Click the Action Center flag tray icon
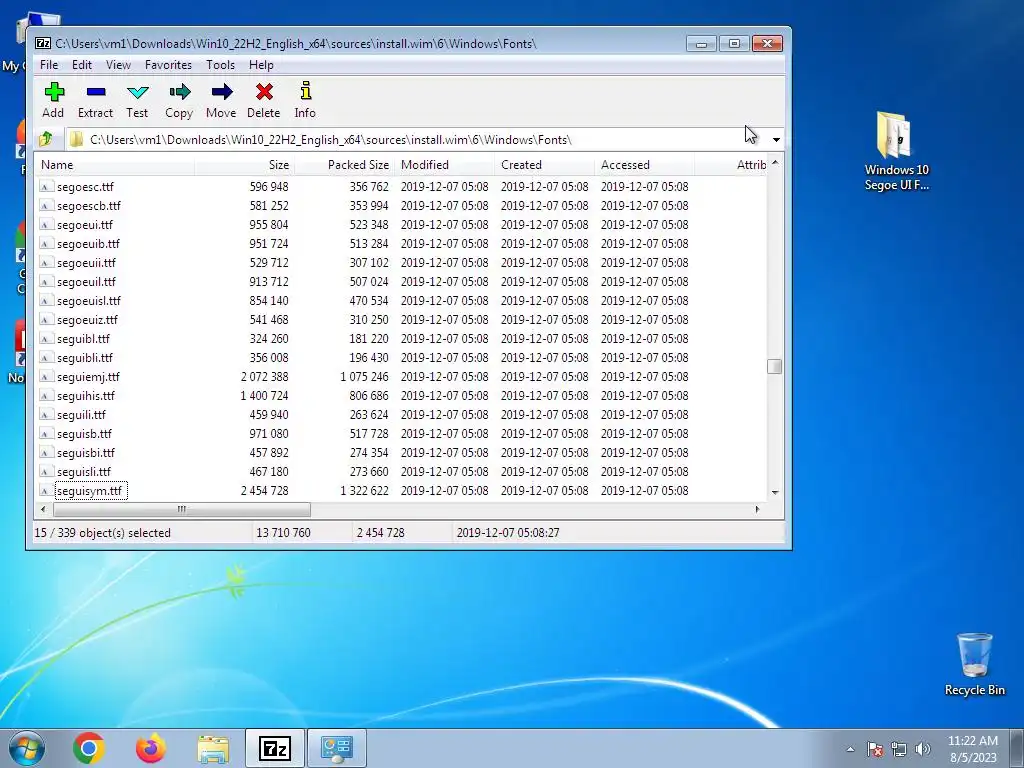Image resolution: width=1024 pixels, height=768 pixels. [875, 749]
